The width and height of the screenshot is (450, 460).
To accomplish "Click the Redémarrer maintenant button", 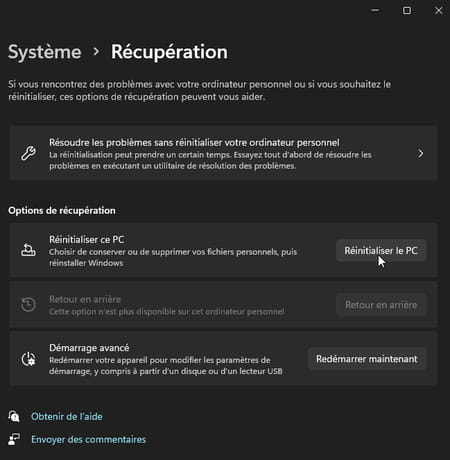I will 367,359.
